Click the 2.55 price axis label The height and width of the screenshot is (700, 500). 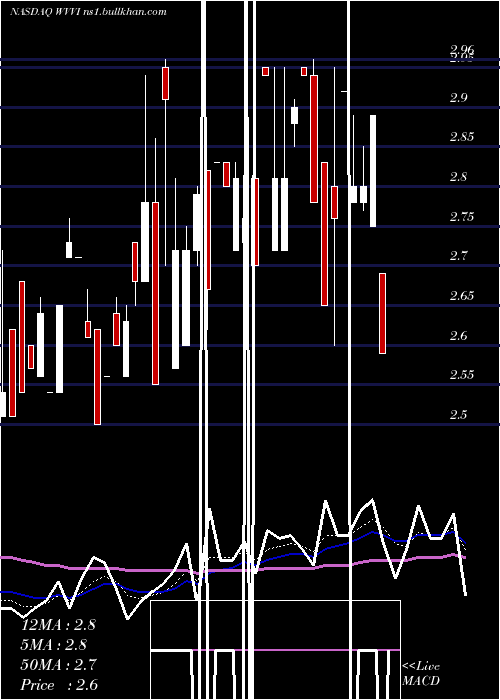(x=462, y=375)
